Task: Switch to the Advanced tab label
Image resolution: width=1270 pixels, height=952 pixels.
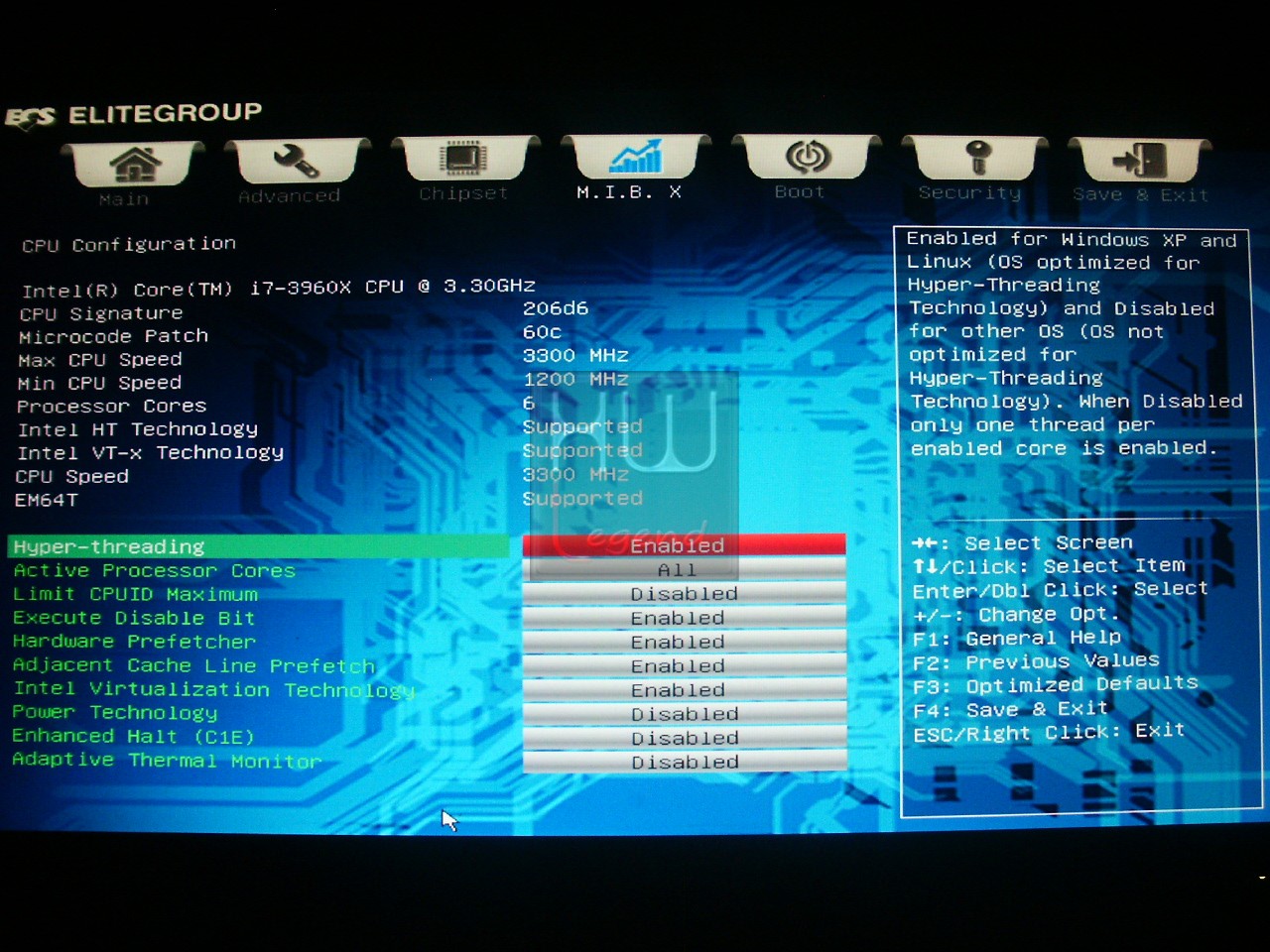Action: [x=290, y=196]
